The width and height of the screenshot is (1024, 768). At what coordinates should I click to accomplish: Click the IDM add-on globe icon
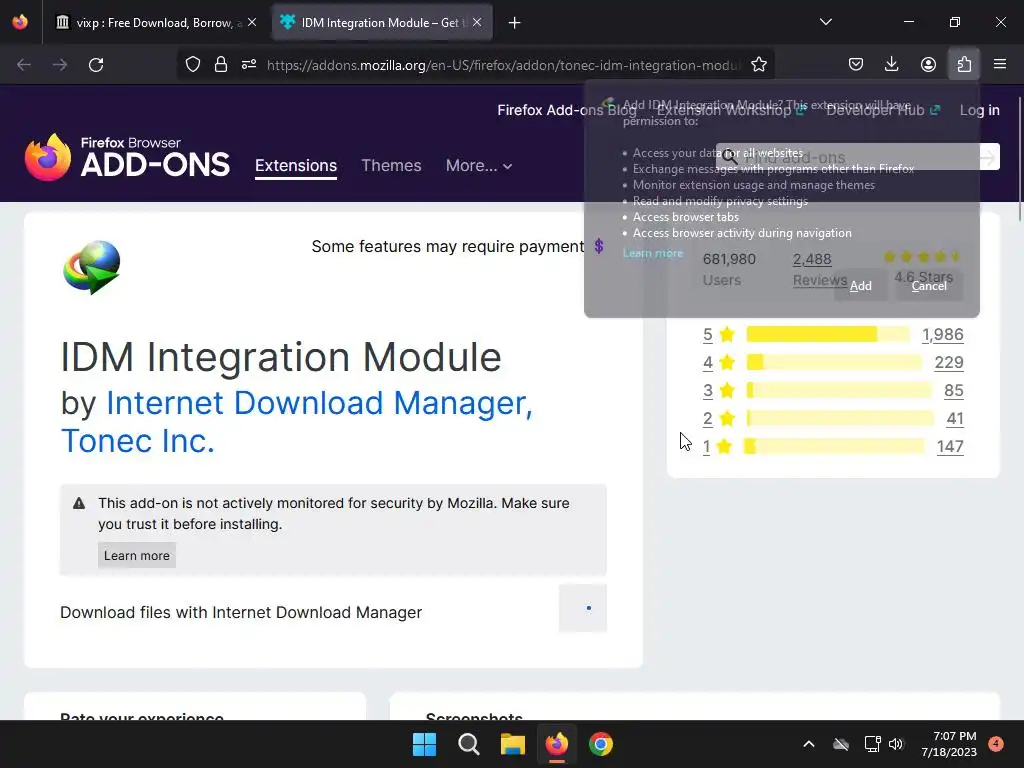pos(91,268)
